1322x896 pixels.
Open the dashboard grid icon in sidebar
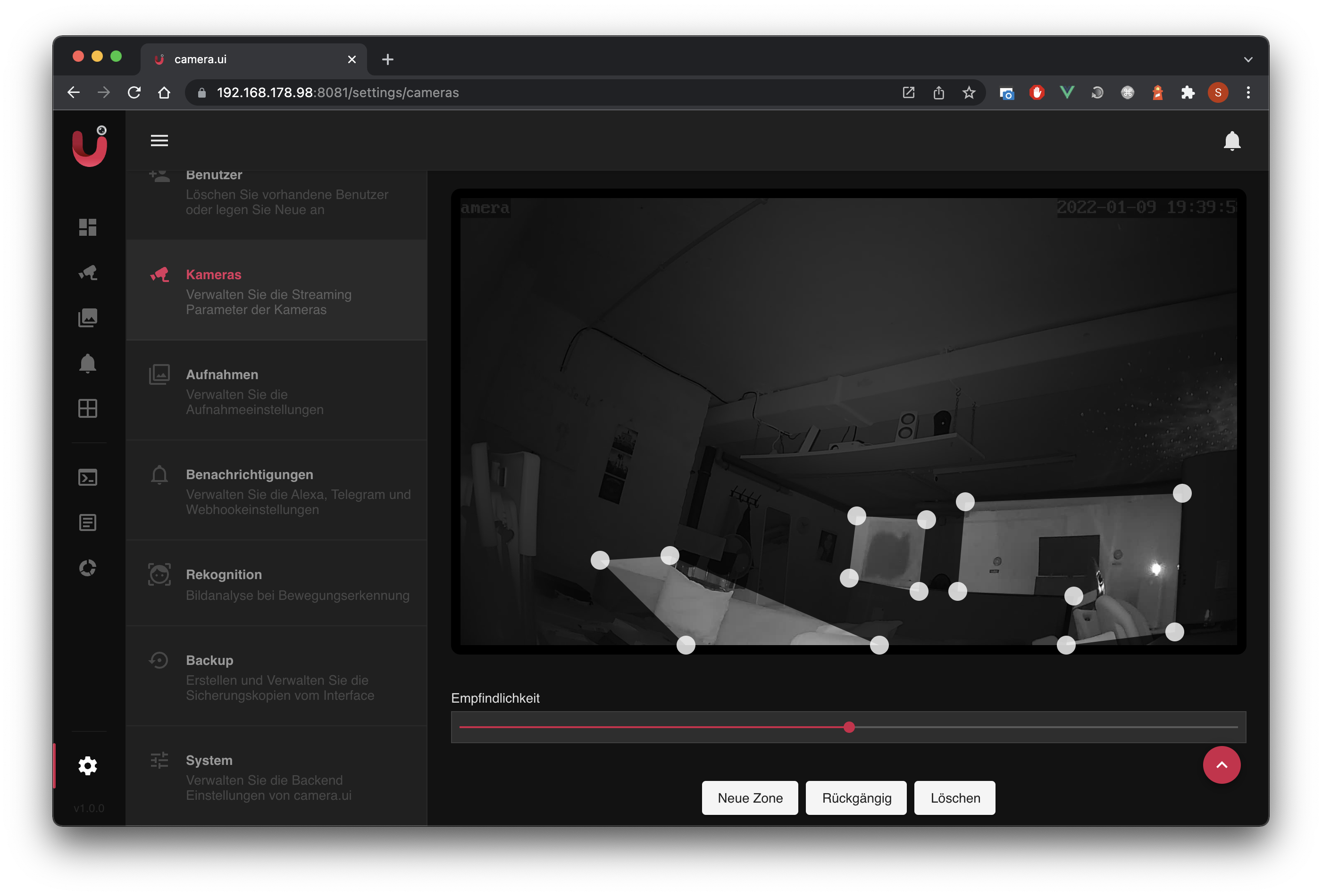tap(88, 227)
